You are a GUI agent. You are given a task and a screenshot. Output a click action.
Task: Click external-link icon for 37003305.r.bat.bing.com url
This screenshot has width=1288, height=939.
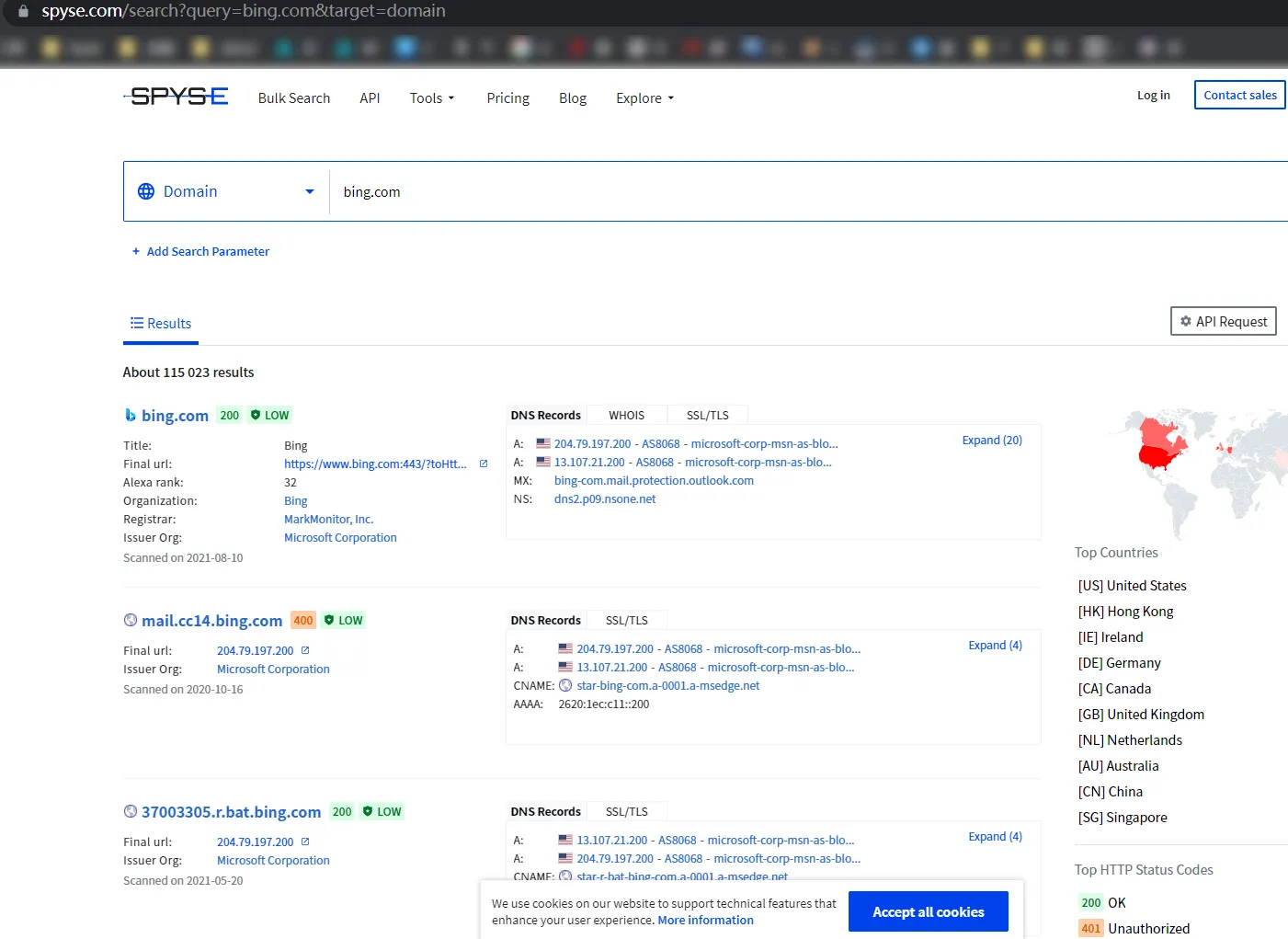click(305, 842)
